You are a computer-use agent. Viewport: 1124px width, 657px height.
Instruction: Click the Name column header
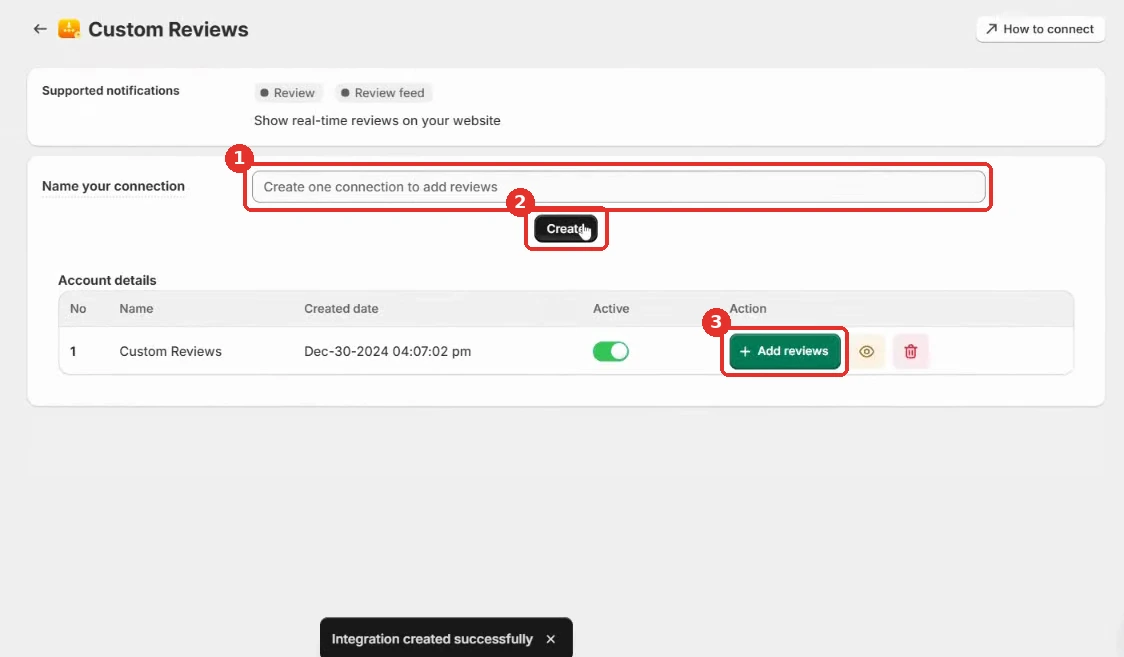pyautogui.click(x=136, y=309)
